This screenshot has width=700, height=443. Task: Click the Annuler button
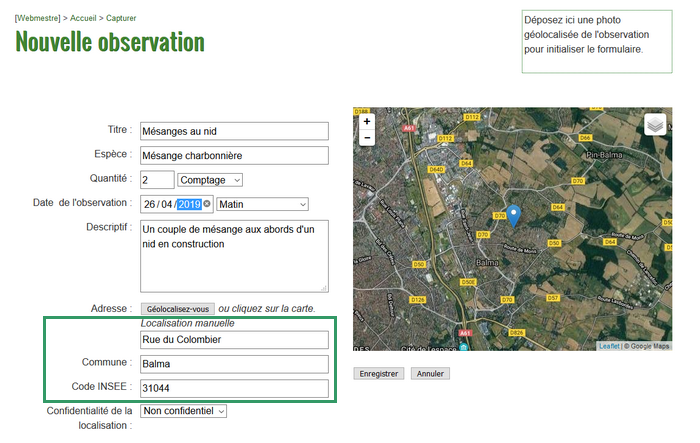click(430, 373)
